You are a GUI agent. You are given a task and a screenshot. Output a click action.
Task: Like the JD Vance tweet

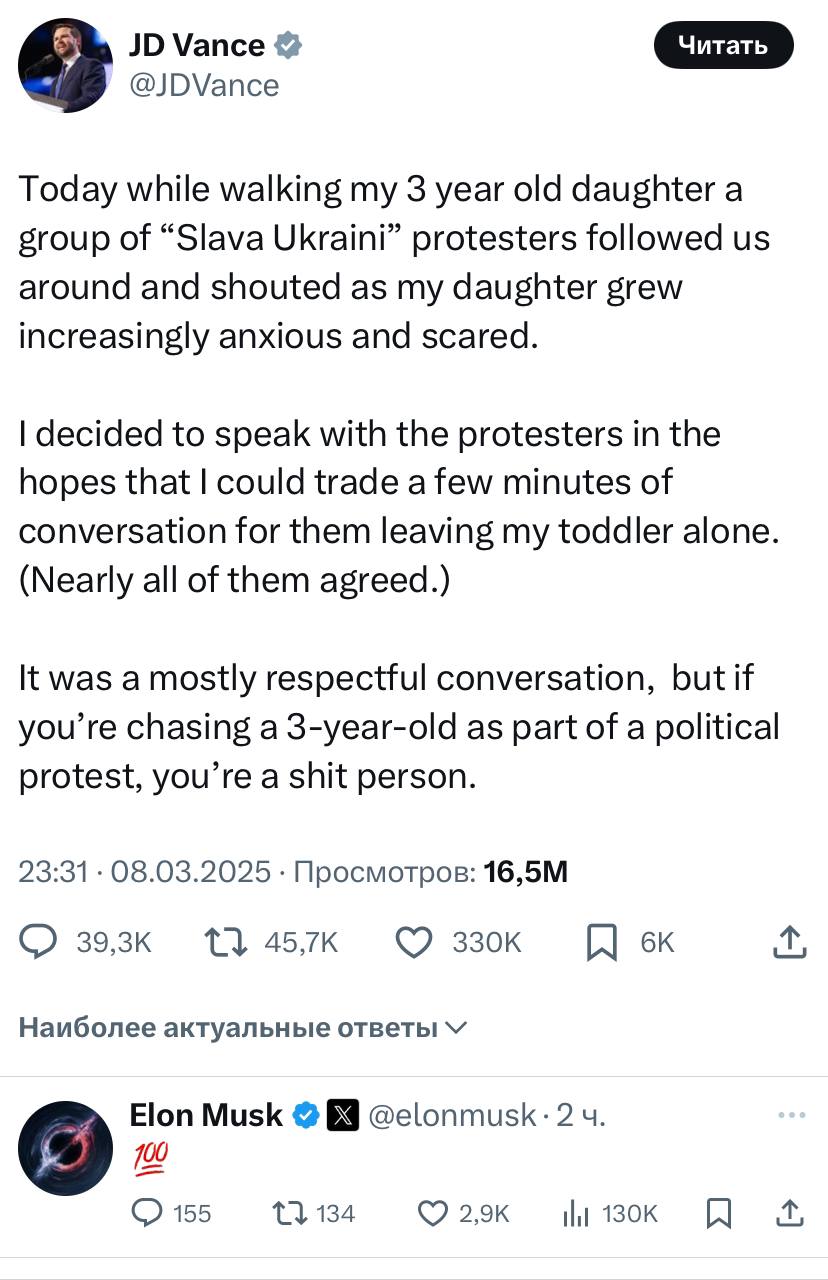tap(415, 942)
